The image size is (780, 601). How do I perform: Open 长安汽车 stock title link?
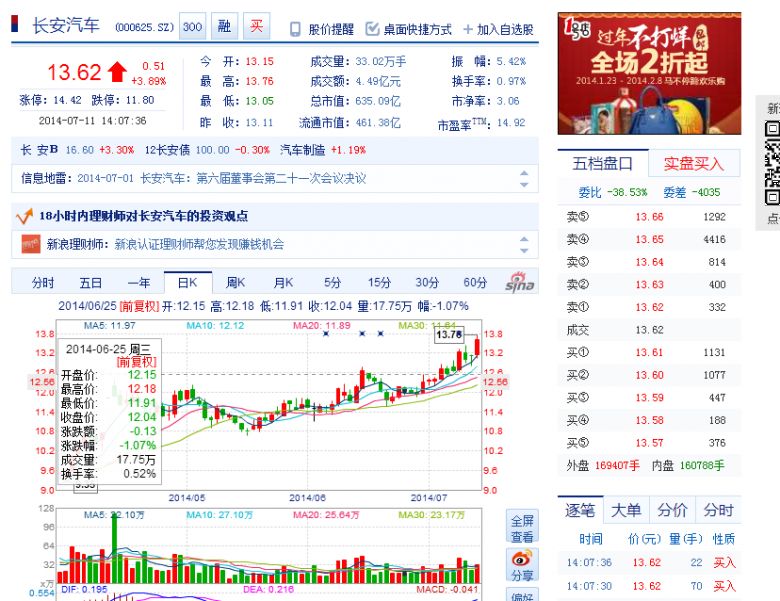click(x=66, y=25)
